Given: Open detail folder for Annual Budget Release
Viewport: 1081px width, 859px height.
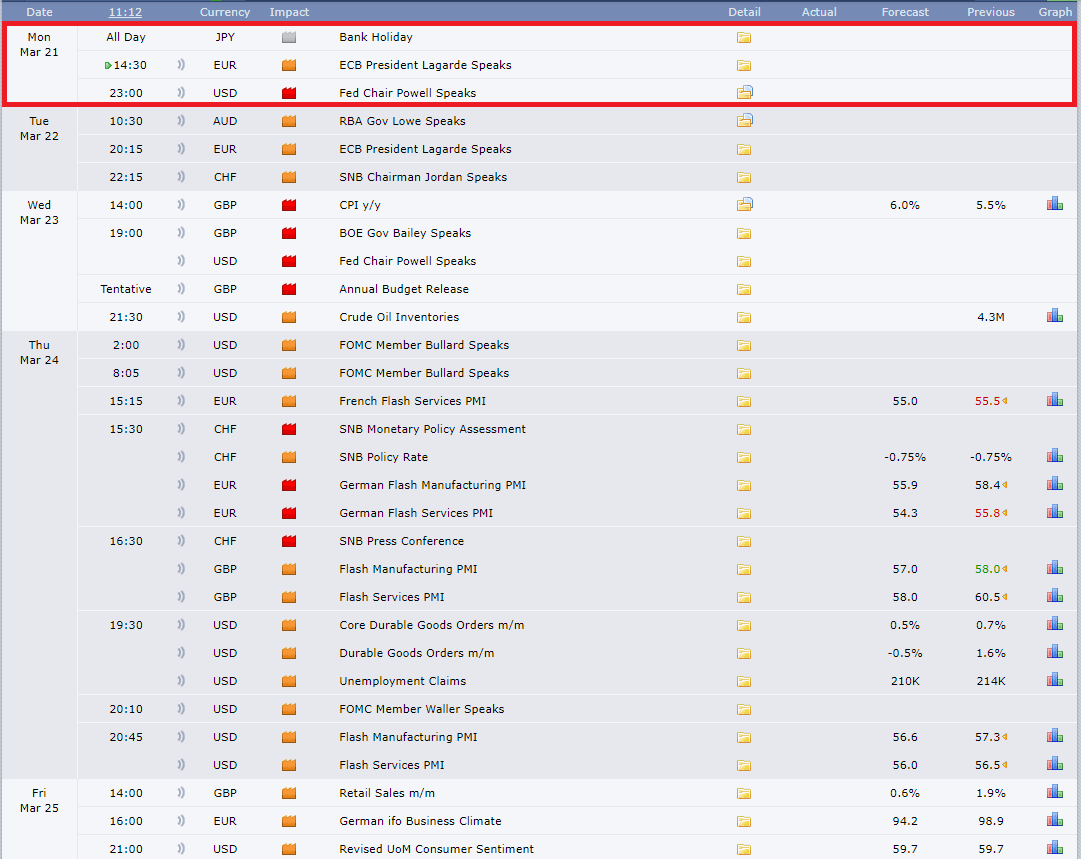Looking at the screenshot, I should 743,290.
